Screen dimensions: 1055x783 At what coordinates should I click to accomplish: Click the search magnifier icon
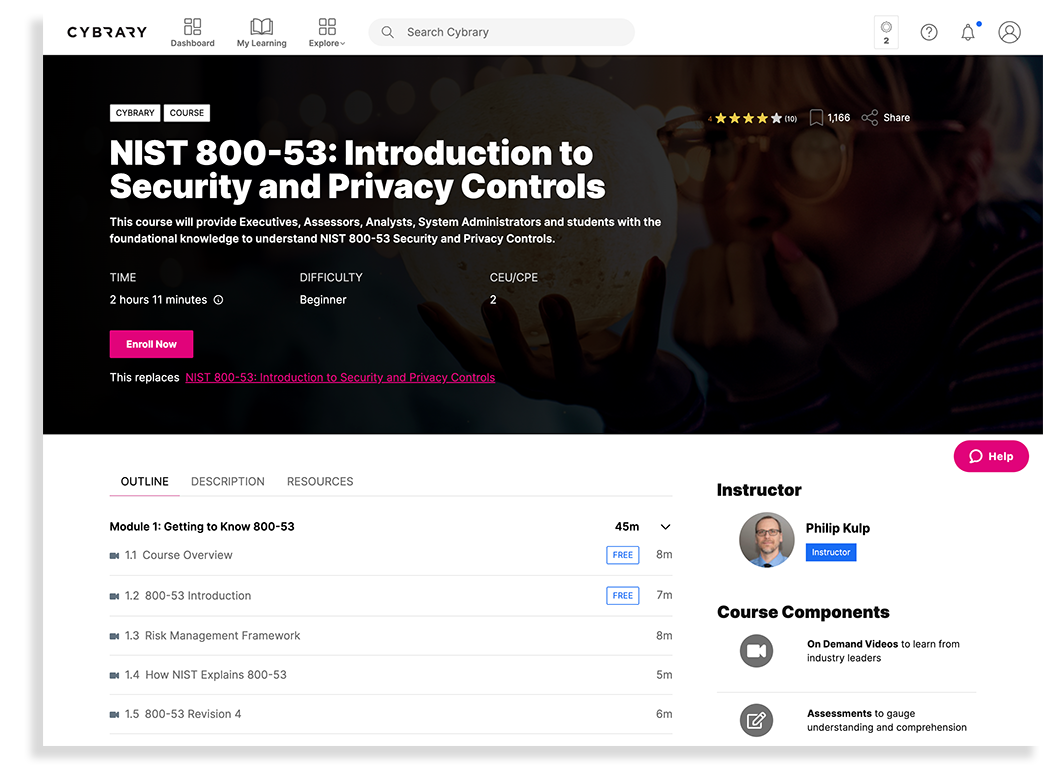(388, 32)
